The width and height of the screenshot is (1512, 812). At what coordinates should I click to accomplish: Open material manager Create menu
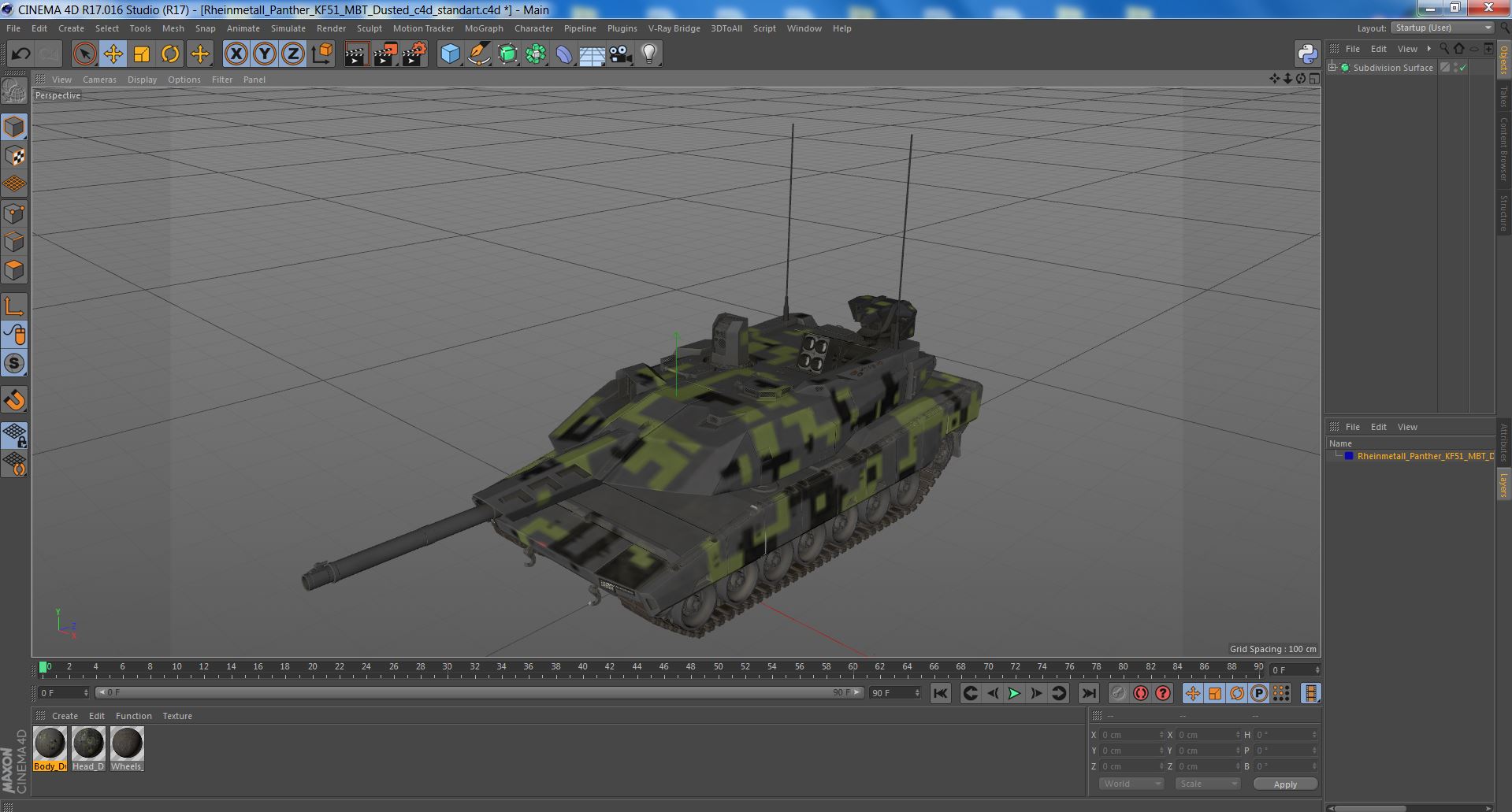(x=65, y=716)
